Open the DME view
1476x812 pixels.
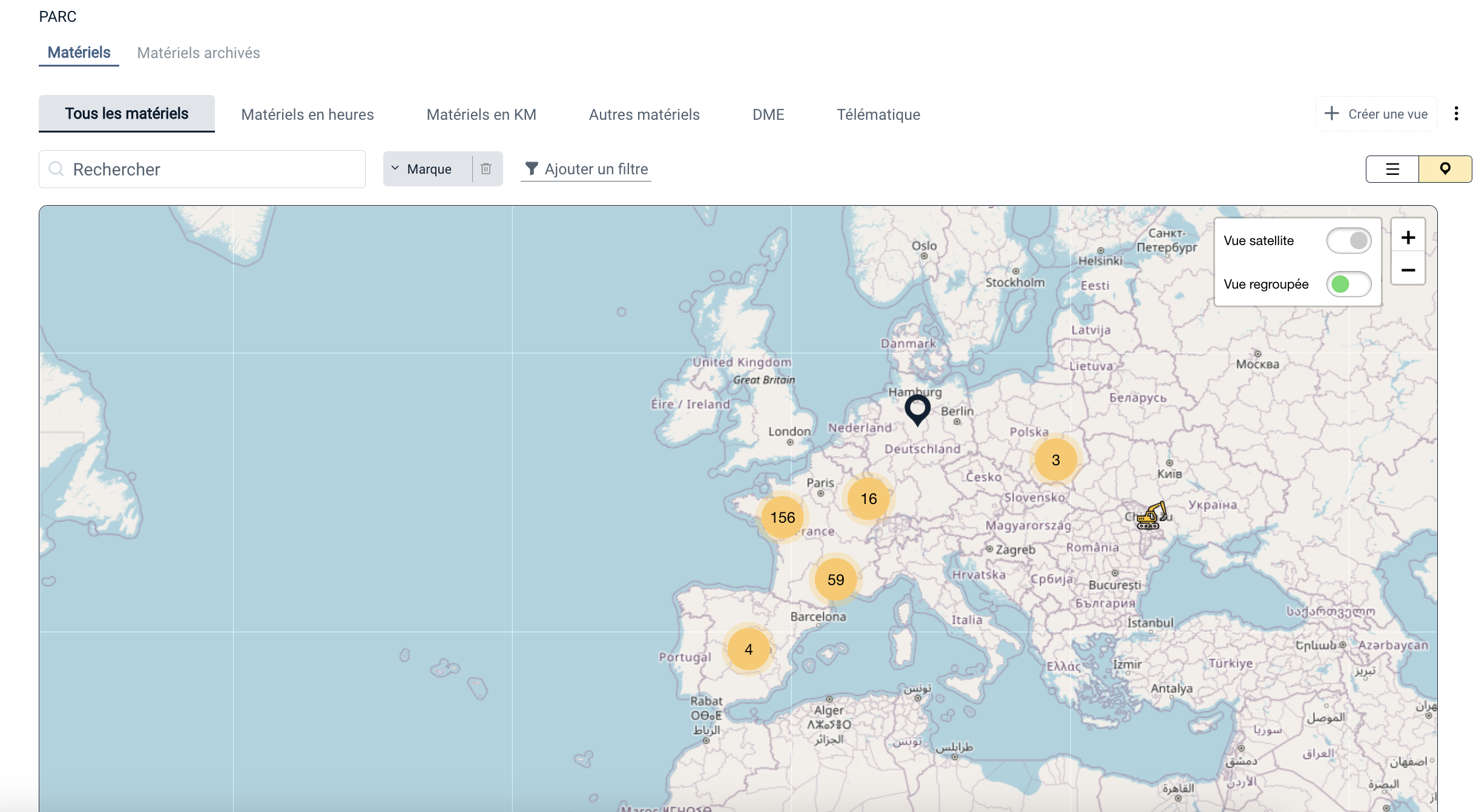coord(768,114)
